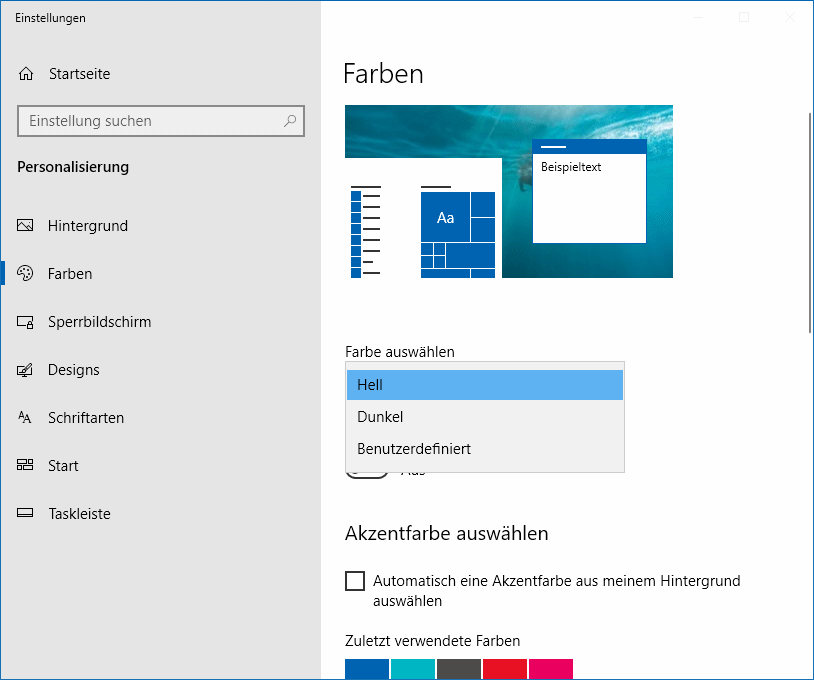Click the Schriftarten font icon
This screenshot has width=814, height=680.
[x=26, y=418]
